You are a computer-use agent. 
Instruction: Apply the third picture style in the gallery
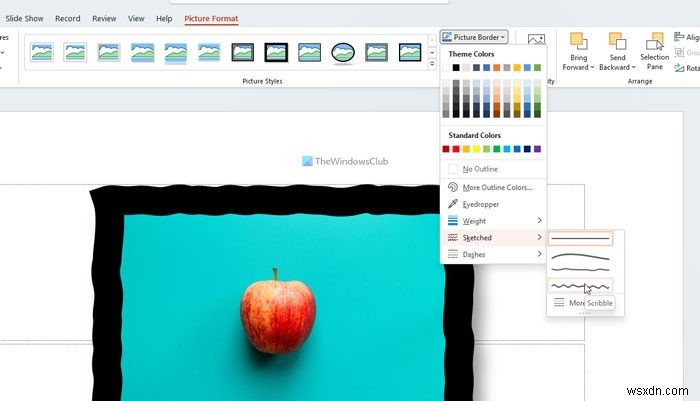(108, 52)
